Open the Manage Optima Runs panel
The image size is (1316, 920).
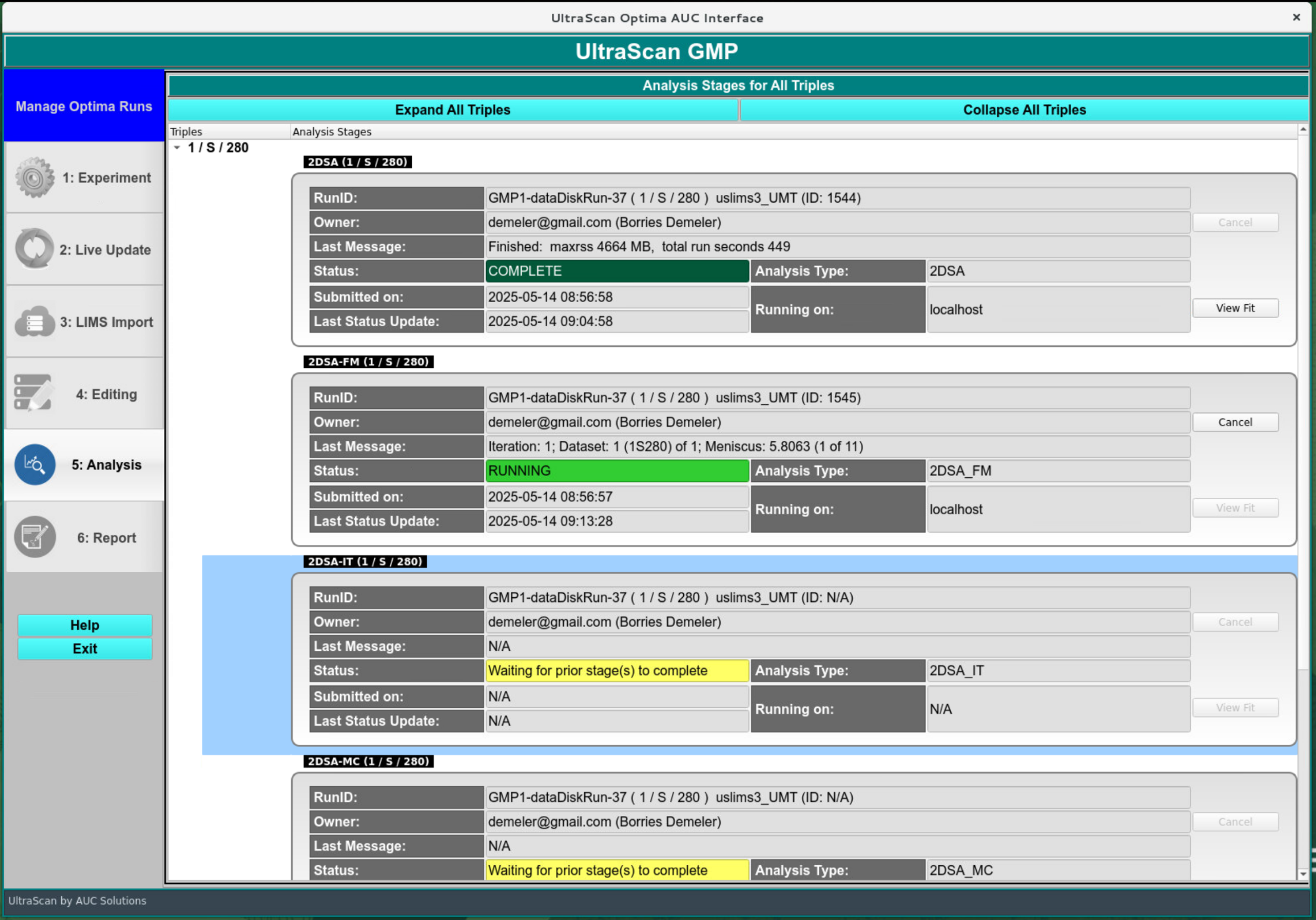click(x=84, y=106)
